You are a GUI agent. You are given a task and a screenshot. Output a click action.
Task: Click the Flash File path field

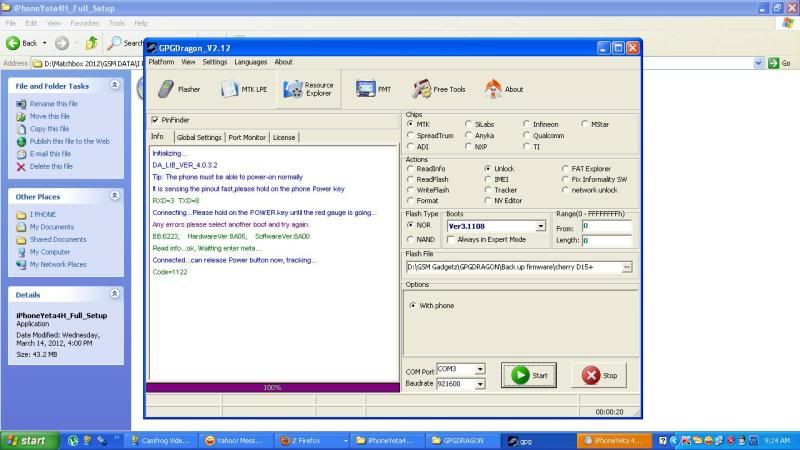(x=514, y=267)
